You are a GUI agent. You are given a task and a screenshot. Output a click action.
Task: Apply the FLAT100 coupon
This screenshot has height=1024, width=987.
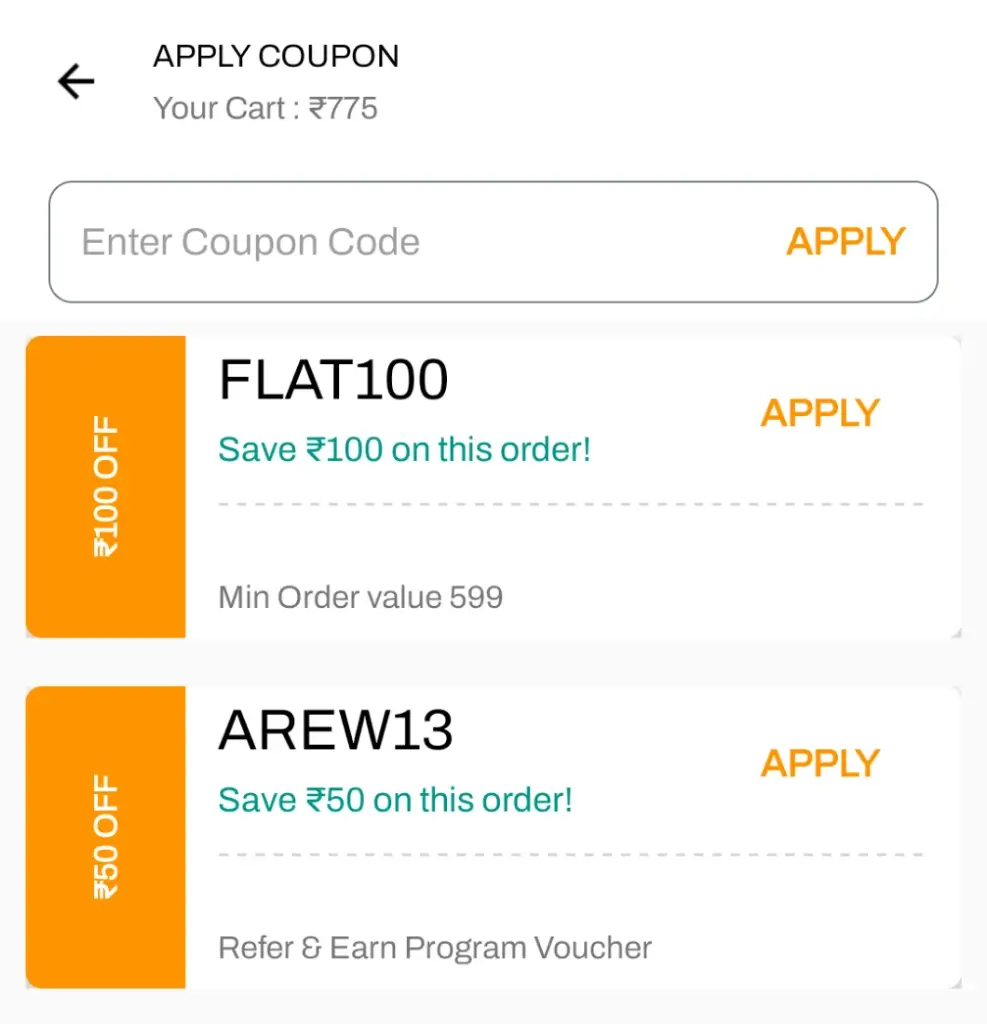pyautogui.click(x=820, y=413)
